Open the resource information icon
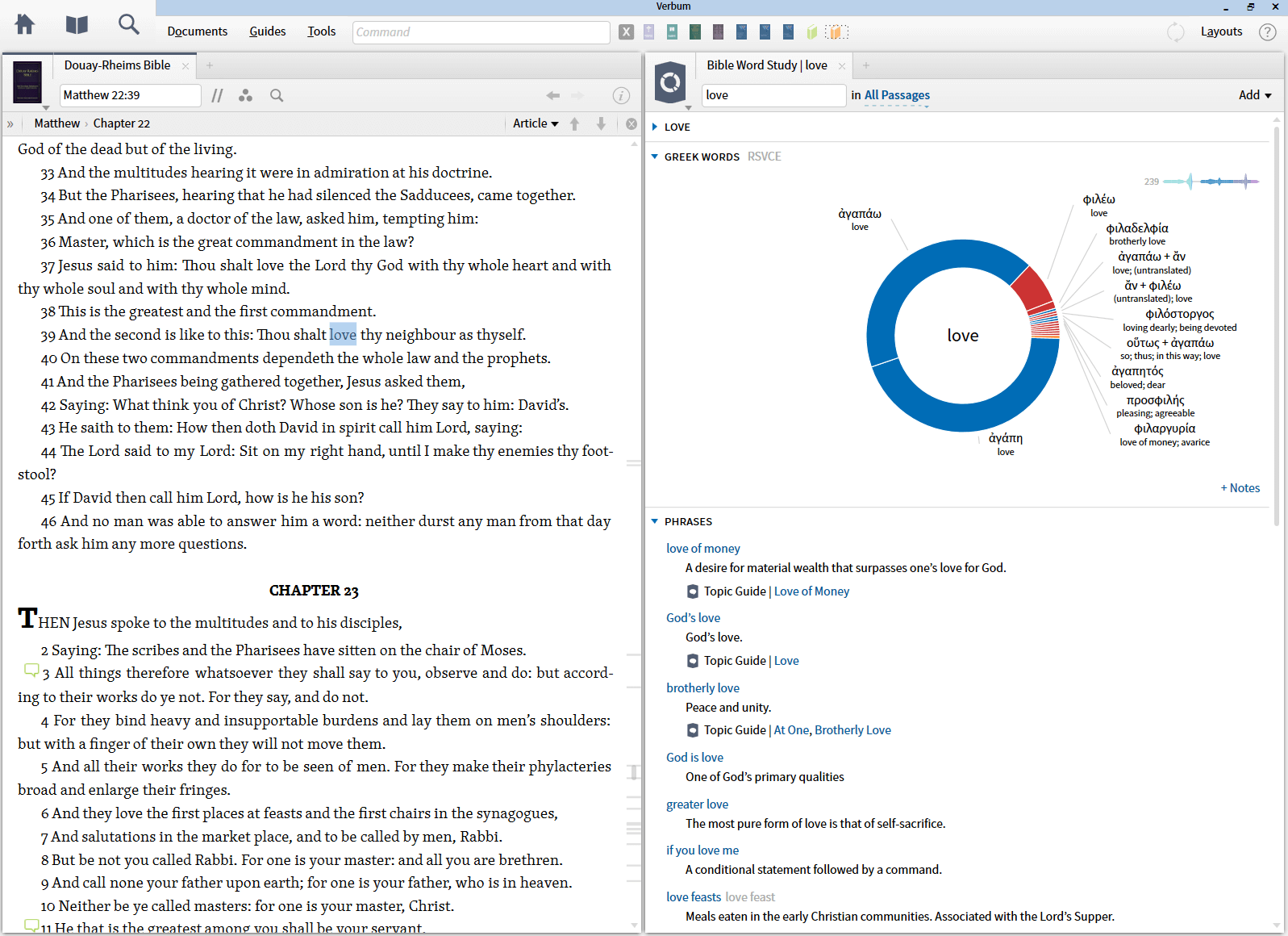 coord(620,96)
